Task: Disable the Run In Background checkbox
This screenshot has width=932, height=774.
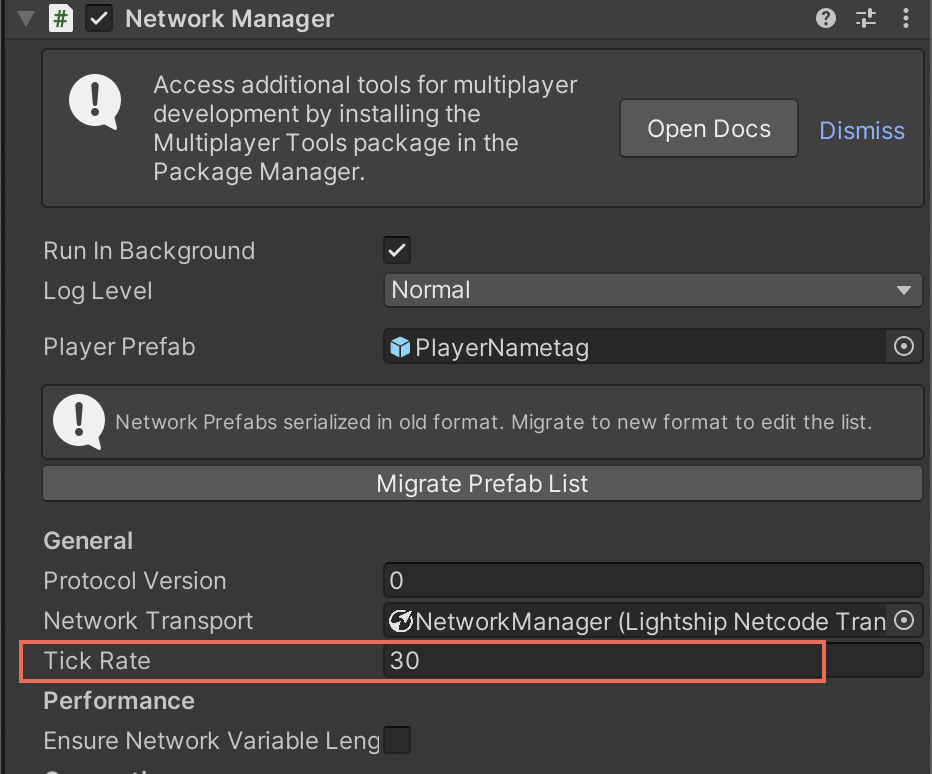Action: (x=397, y=250)
